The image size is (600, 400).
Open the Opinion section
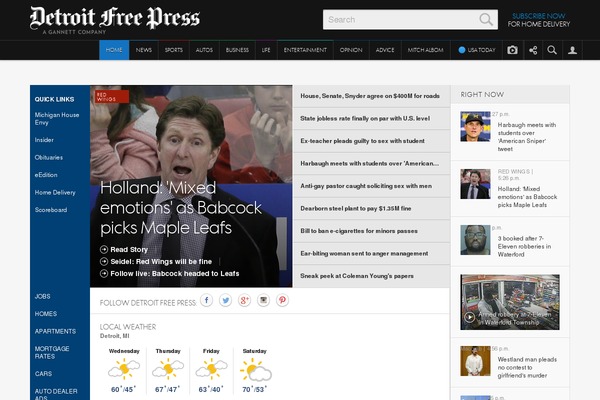click(351, 50)
